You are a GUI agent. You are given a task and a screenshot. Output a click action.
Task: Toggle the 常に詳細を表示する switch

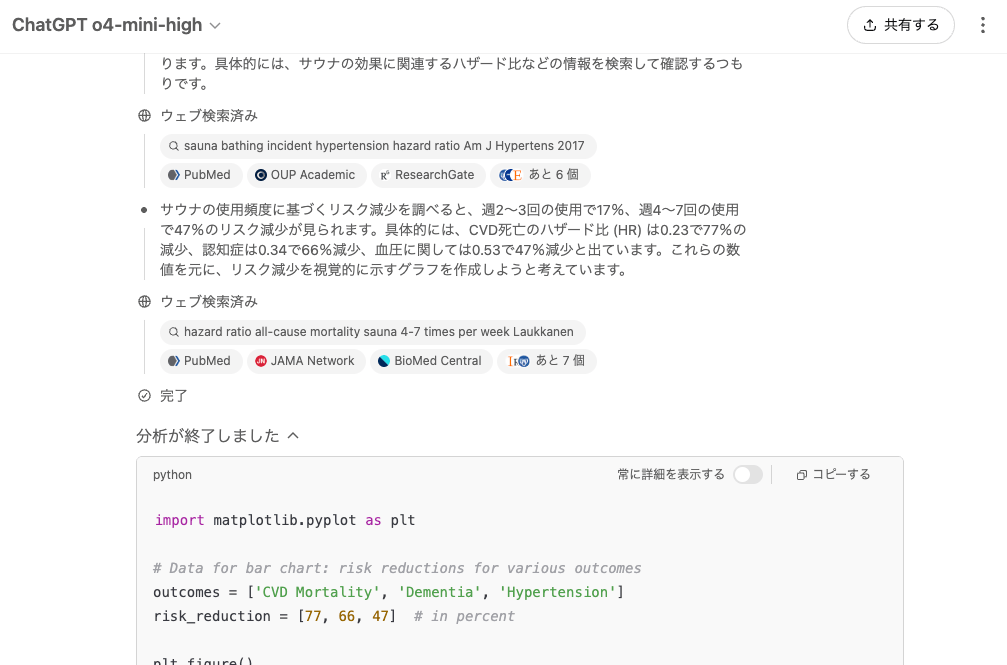tap(747, 475)
